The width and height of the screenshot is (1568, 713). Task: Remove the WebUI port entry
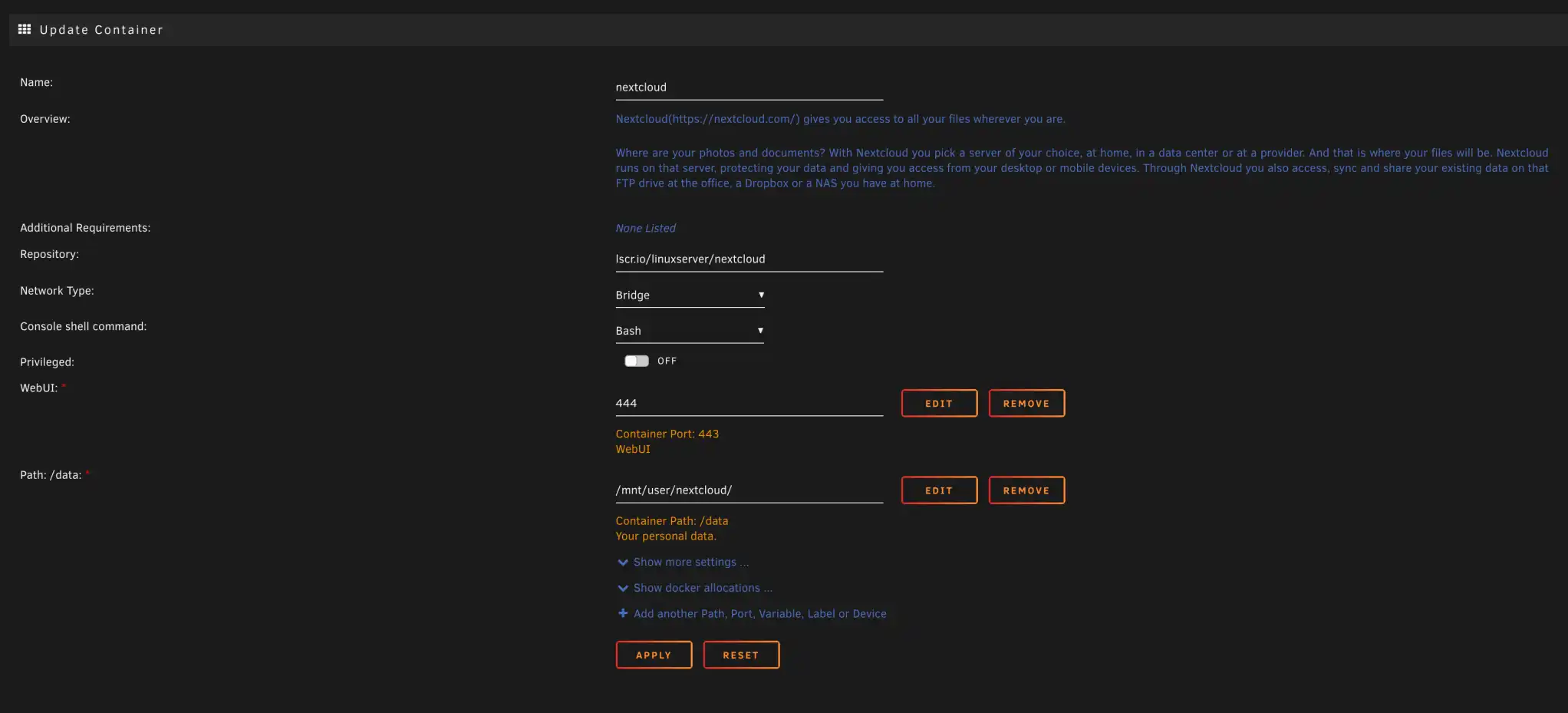[1026, 404]
